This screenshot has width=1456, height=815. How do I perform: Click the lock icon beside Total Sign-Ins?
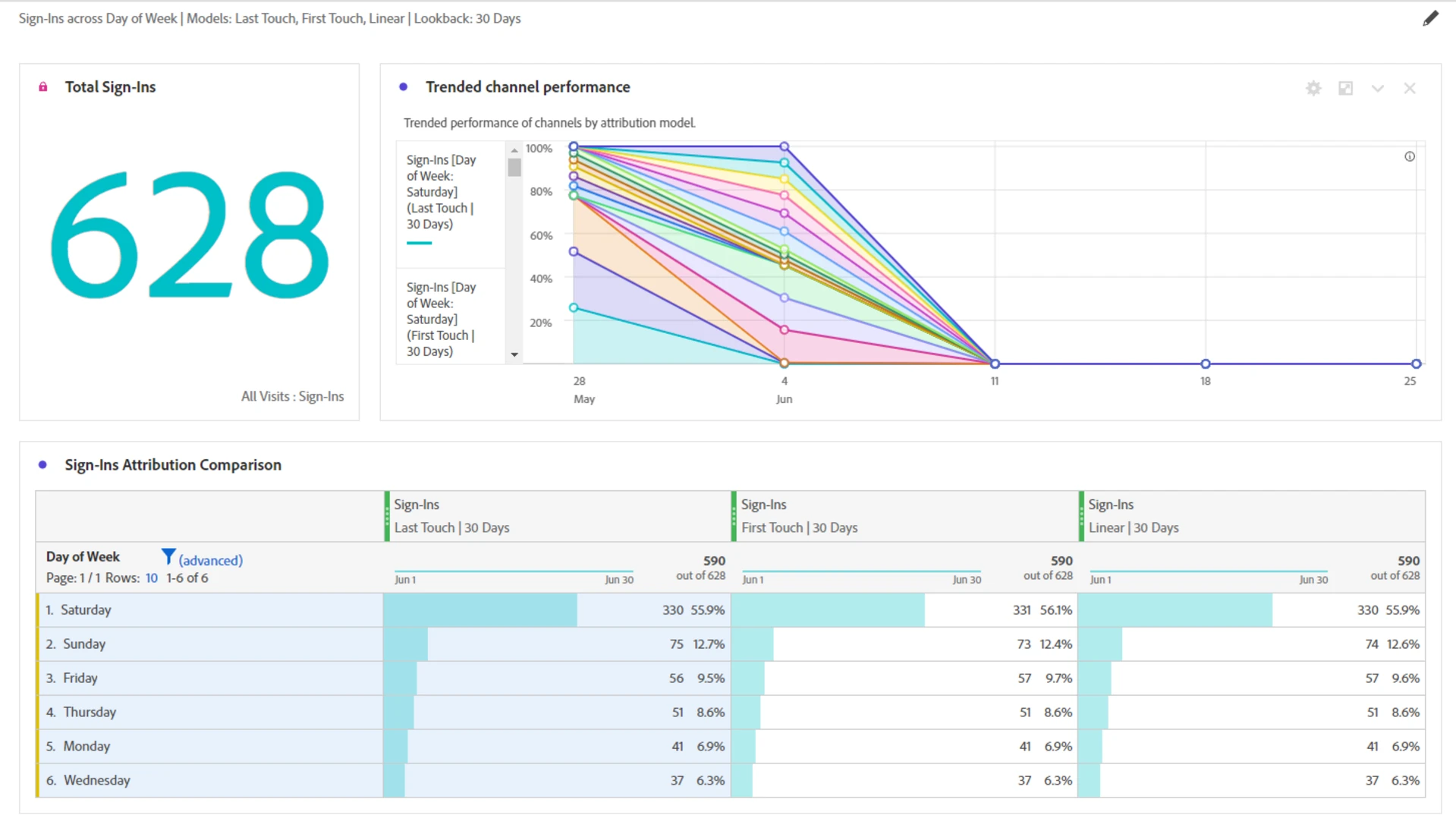point(43,87)
